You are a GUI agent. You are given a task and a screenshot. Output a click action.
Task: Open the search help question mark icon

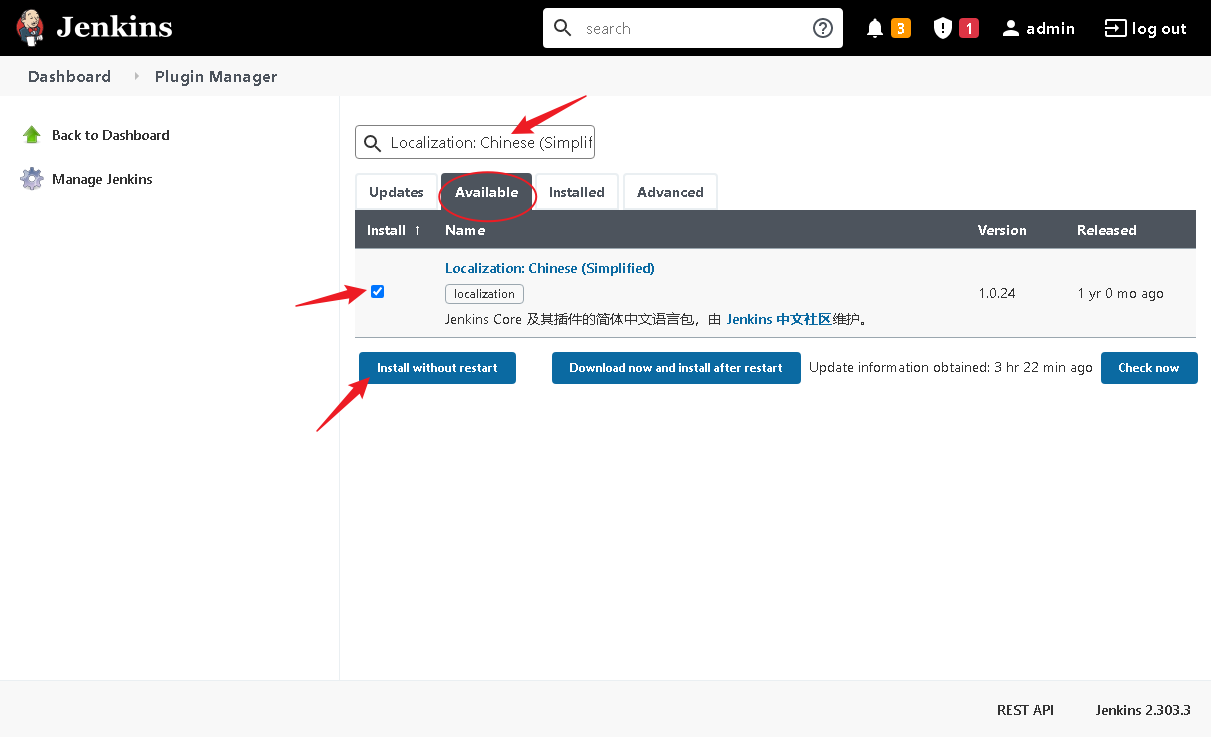[823, 28]
